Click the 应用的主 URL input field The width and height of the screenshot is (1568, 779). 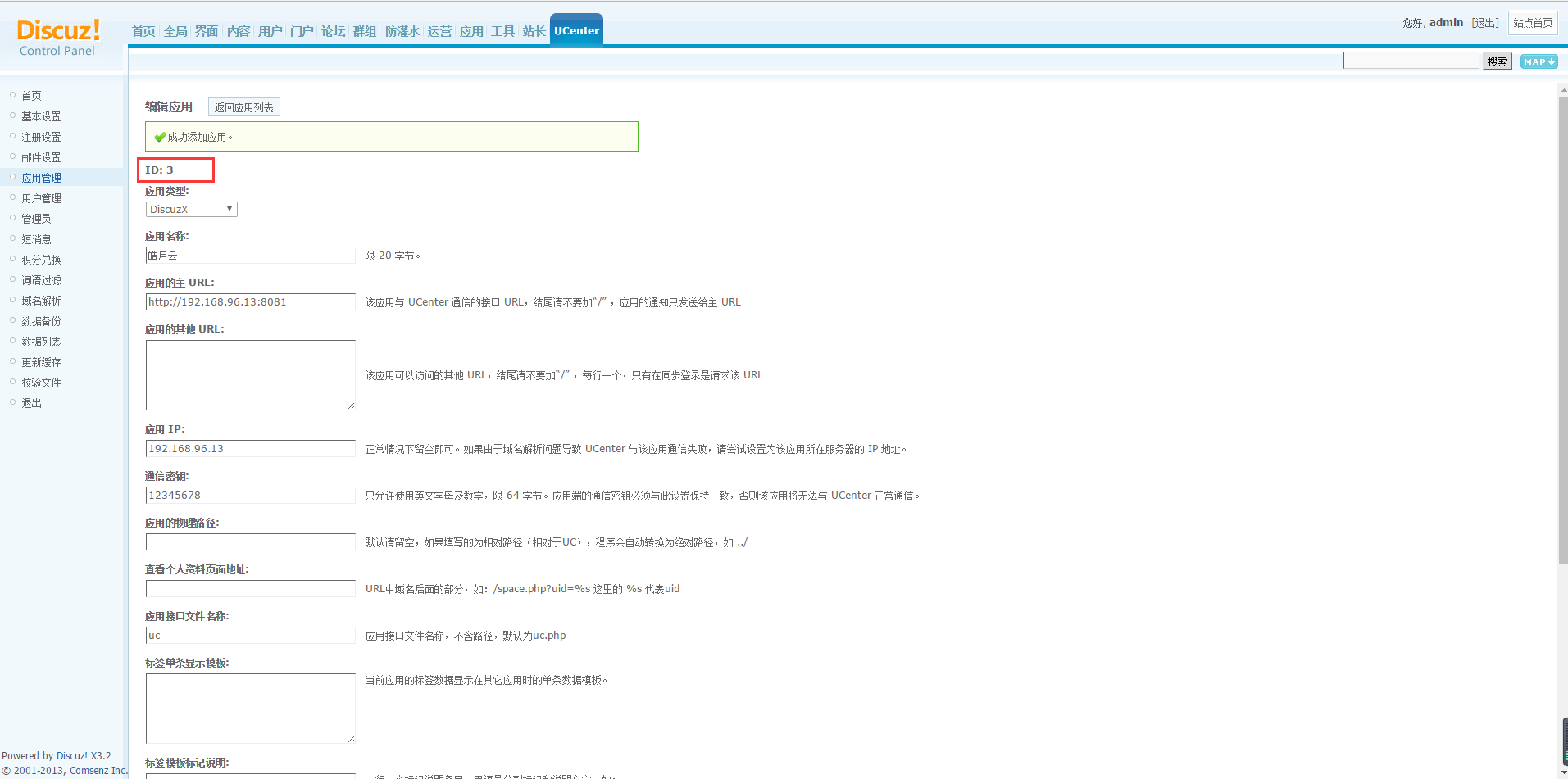tap(251, 302)
